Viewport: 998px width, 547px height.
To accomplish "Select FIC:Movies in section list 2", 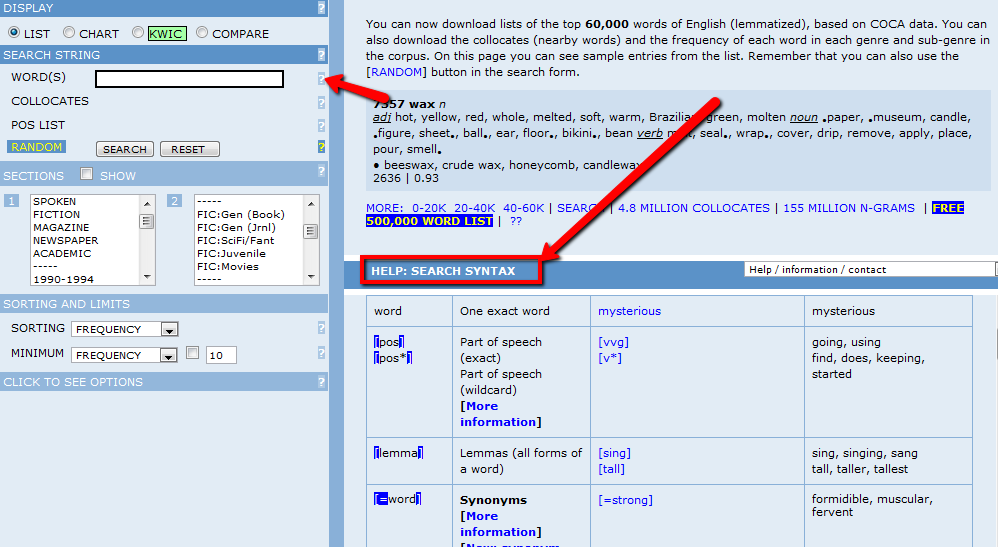I will coord(228,266).
